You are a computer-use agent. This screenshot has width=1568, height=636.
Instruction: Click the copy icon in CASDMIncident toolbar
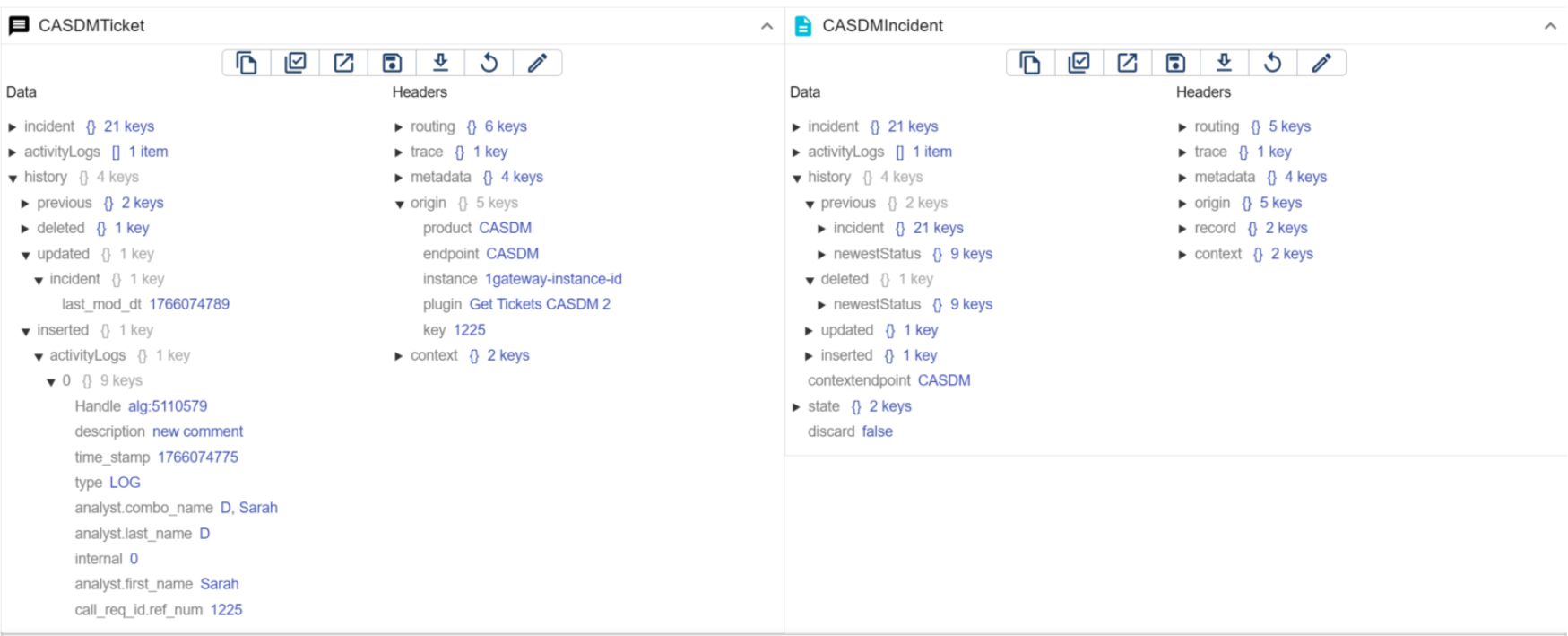coord(1030,63)
